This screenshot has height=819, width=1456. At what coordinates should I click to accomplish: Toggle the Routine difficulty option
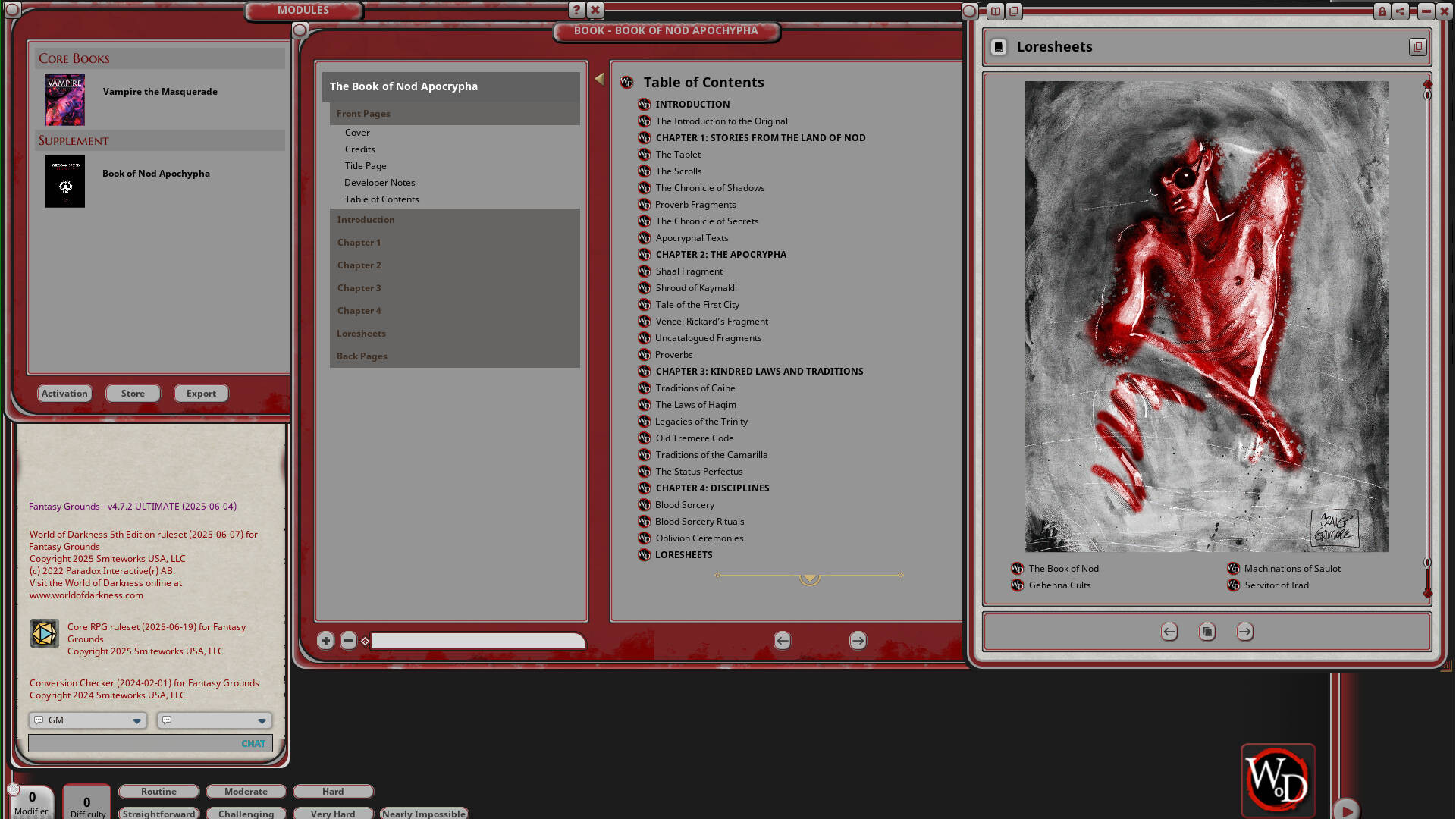158,791
